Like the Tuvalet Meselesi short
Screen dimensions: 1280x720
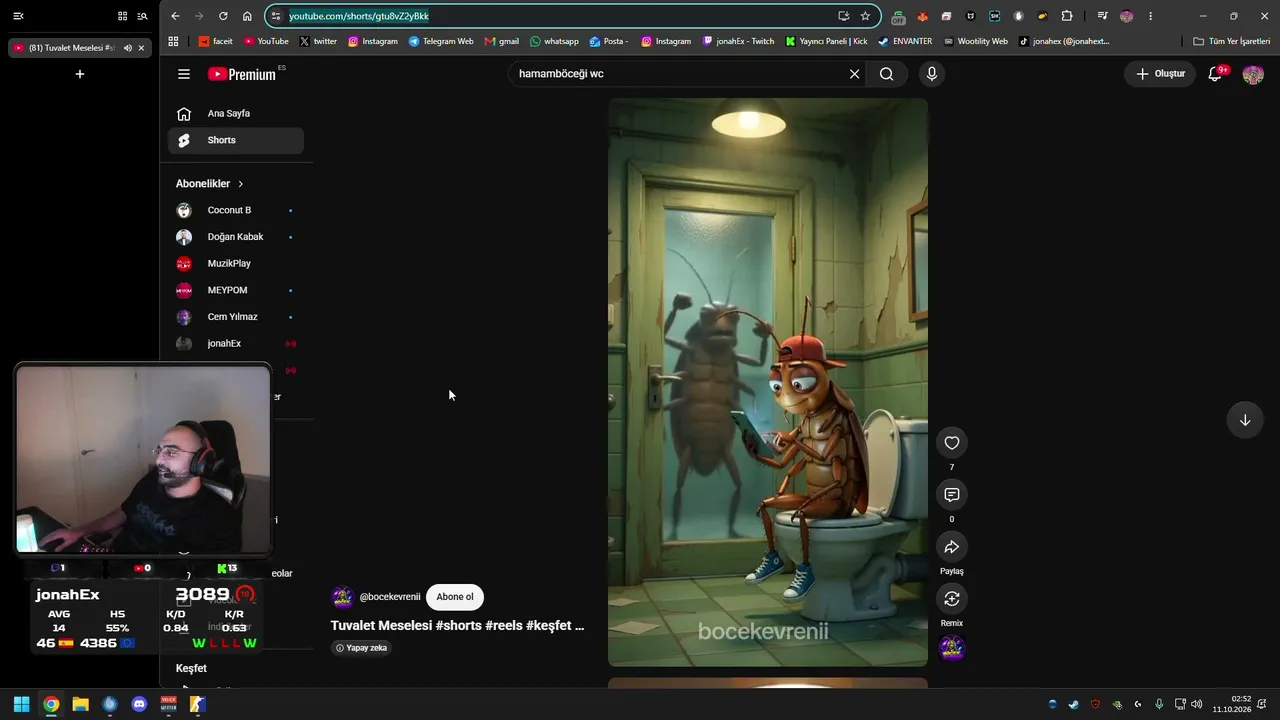coord(952,443)
